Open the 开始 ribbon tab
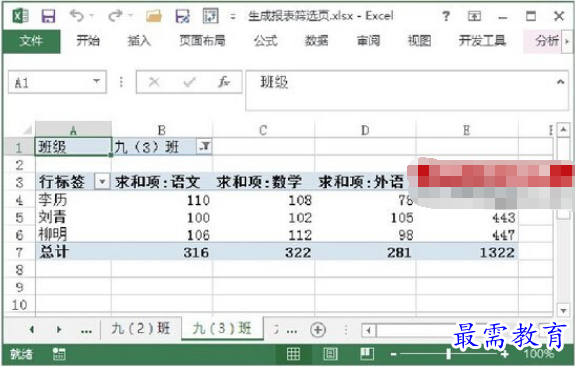575x367 pixels. click(88, 41)
